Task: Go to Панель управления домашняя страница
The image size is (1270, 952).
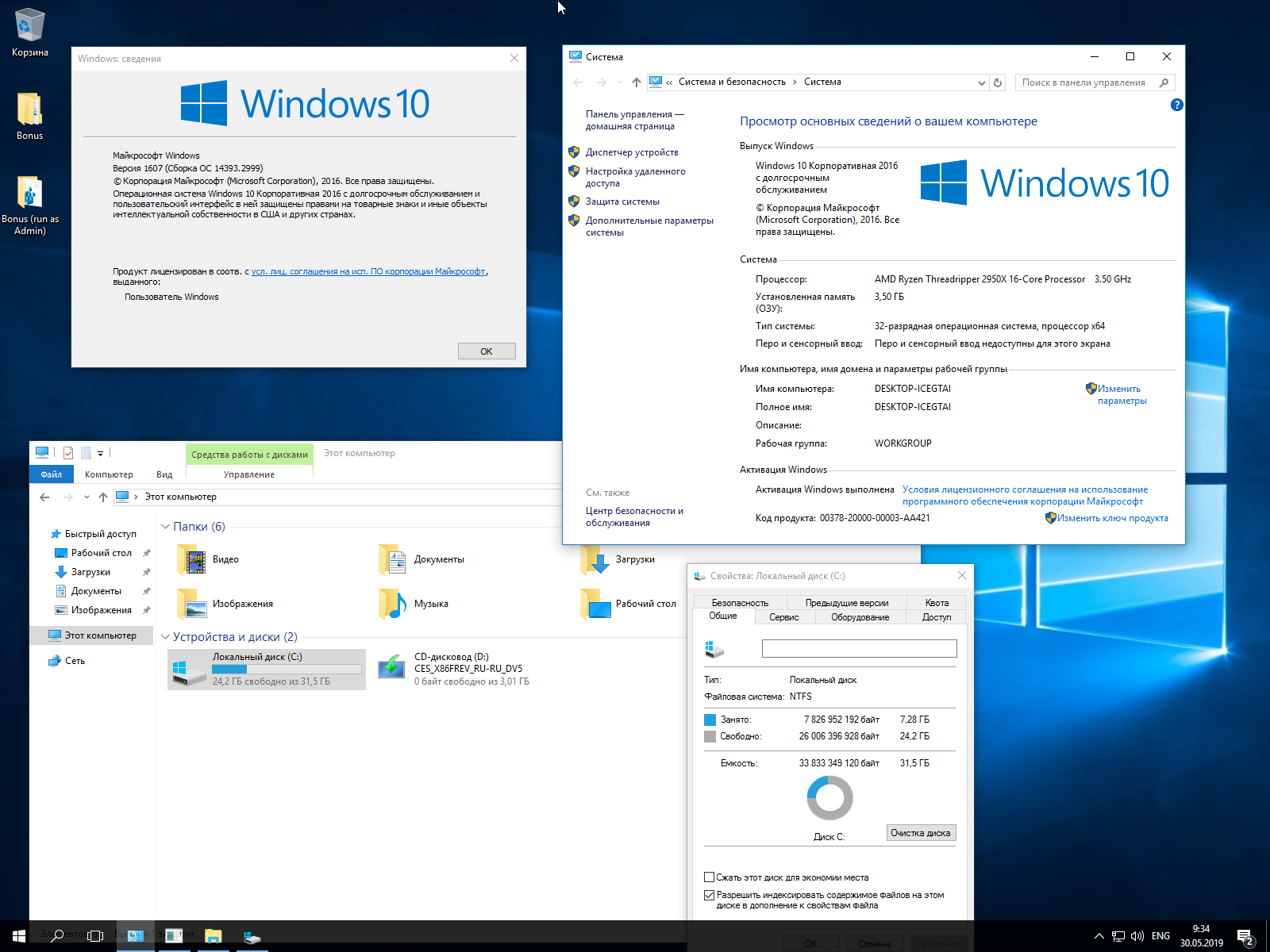Action: click(634, 120)
